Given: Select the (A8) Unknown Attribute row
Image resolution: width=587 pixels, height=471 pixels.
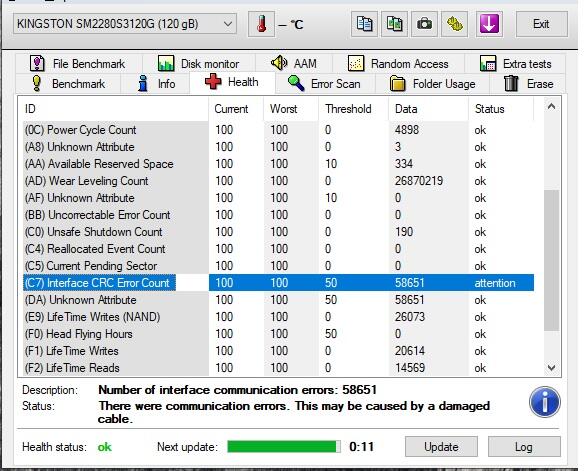Looking at the screenshot, I should pyautogui.click(x=279, y=147).
